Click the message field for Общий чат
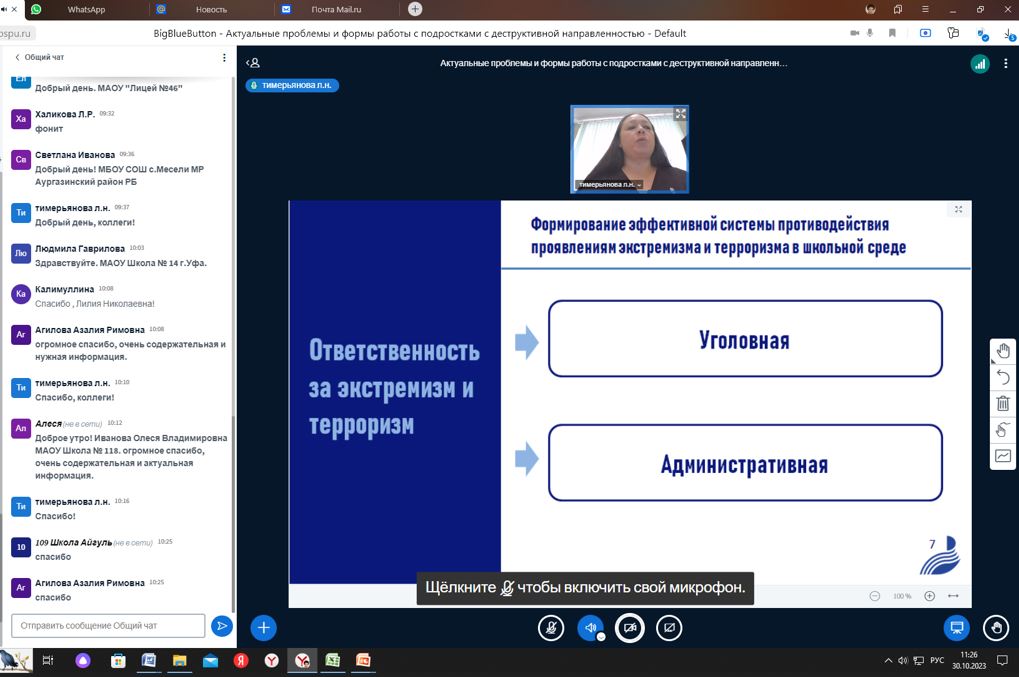 (x=108, y=626)
